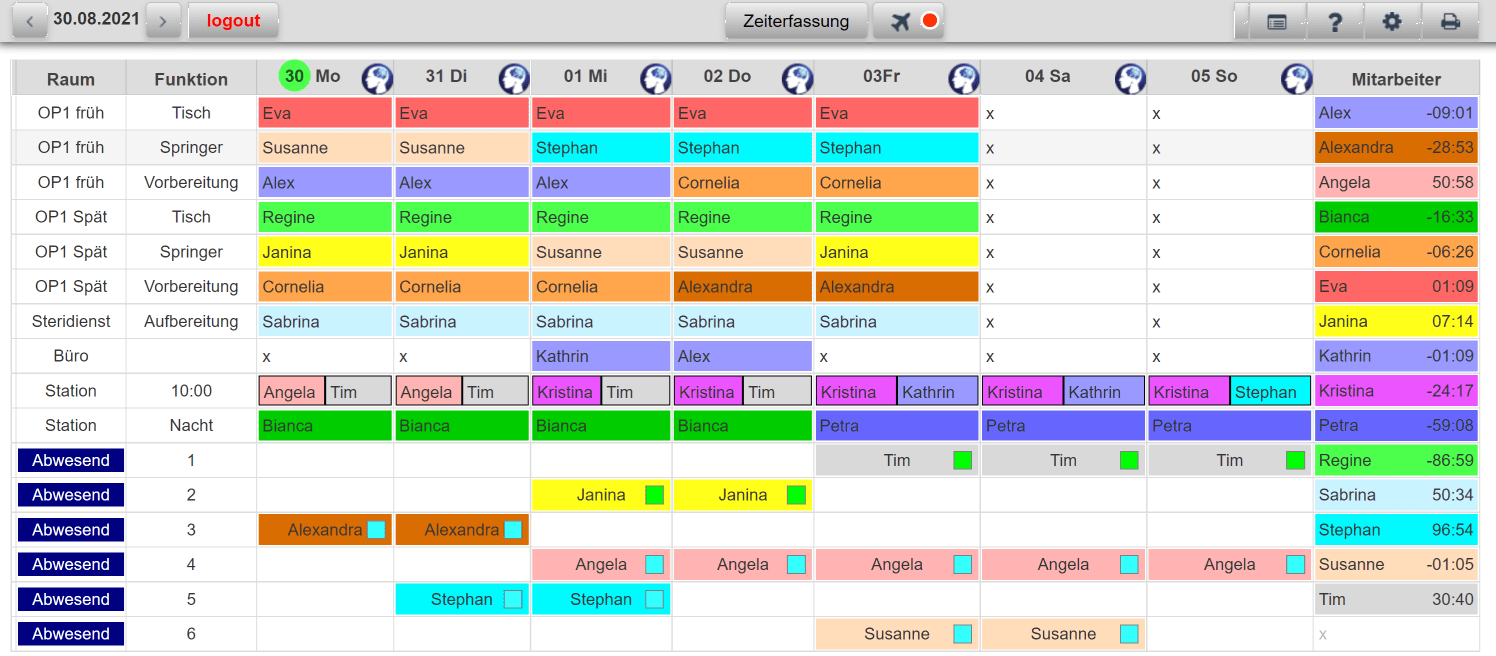This screenshot has height=656, width=1496.
Task: Expand the Abwesend row 1 section
Action: (x=69, y=460)
